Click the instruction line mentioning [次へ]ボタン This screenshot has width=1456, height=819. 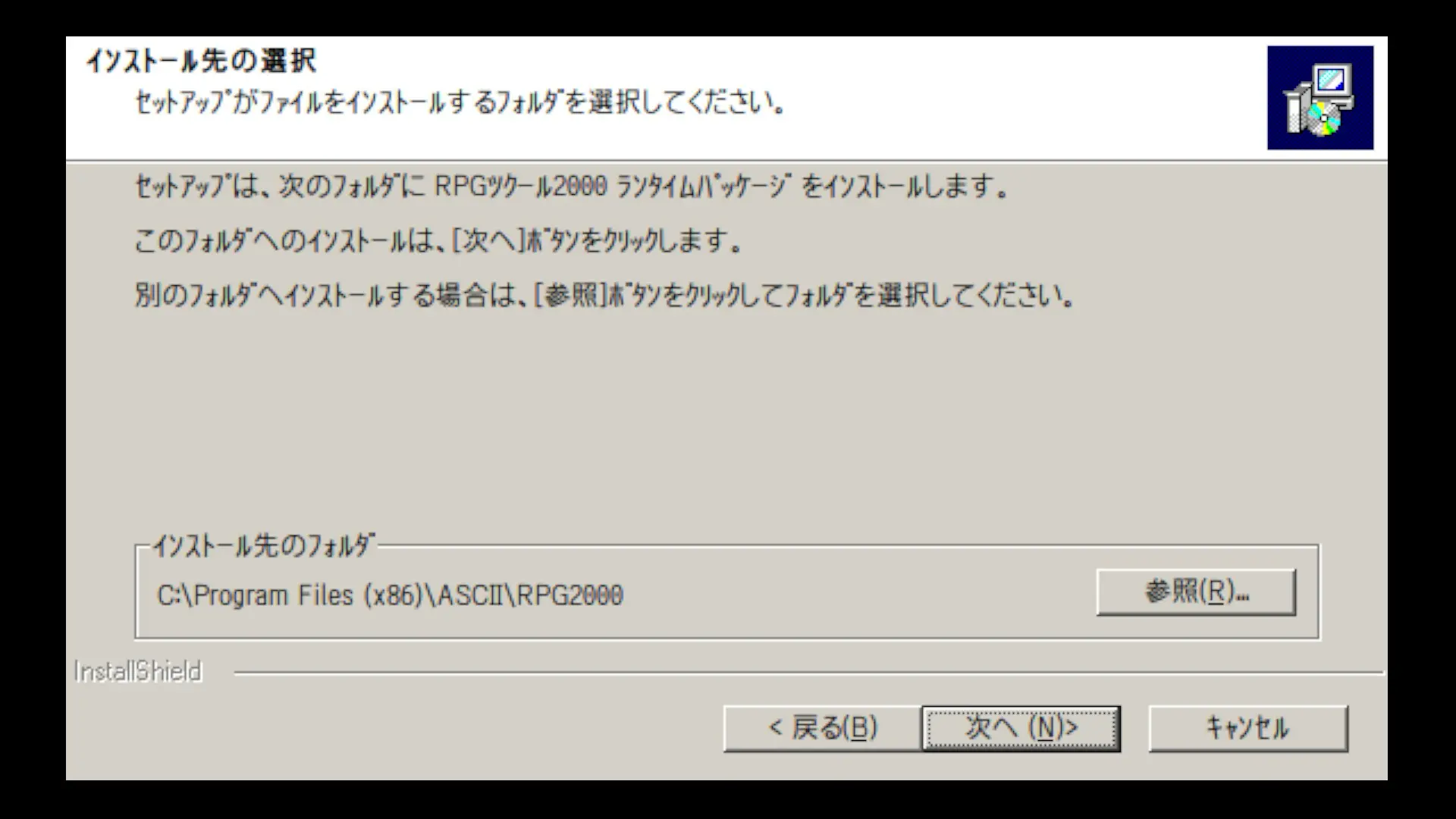click(438, 241)
